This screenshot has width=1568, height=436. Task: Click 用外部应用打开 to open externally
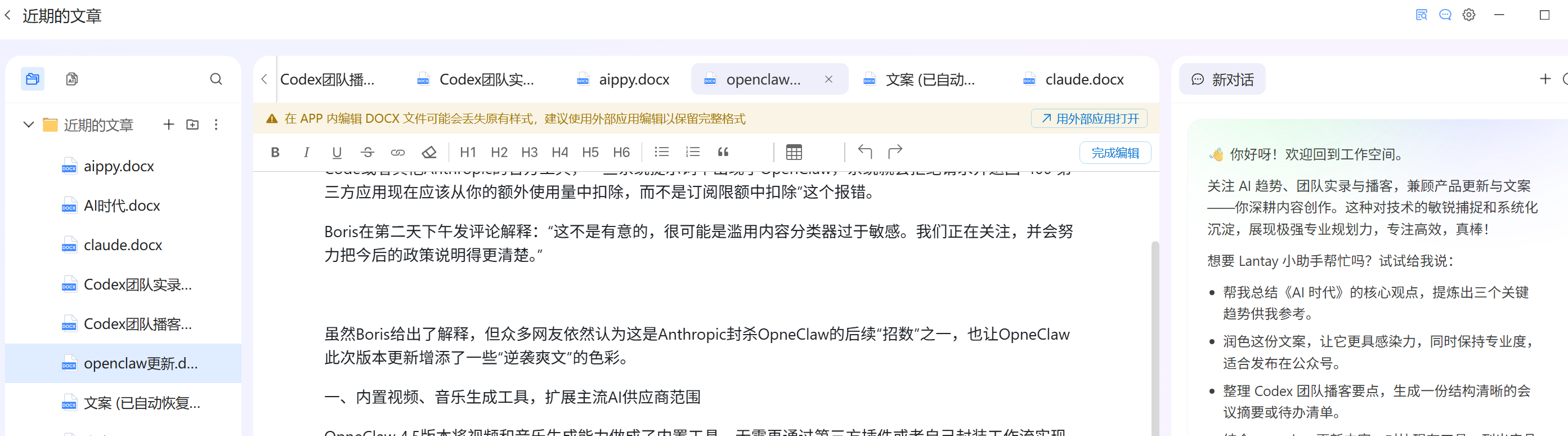pos(1089,119)
